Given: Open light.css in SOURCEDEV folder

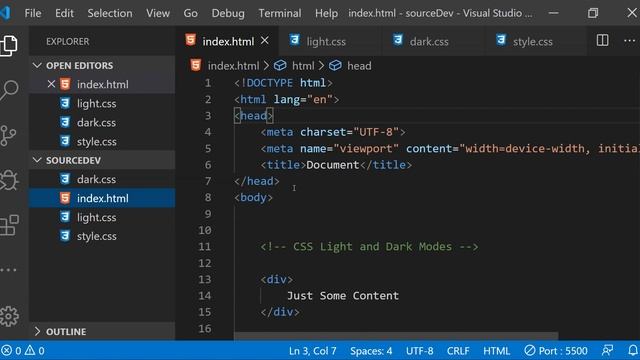Looking at the screenshot, I should tap(102, 217).
